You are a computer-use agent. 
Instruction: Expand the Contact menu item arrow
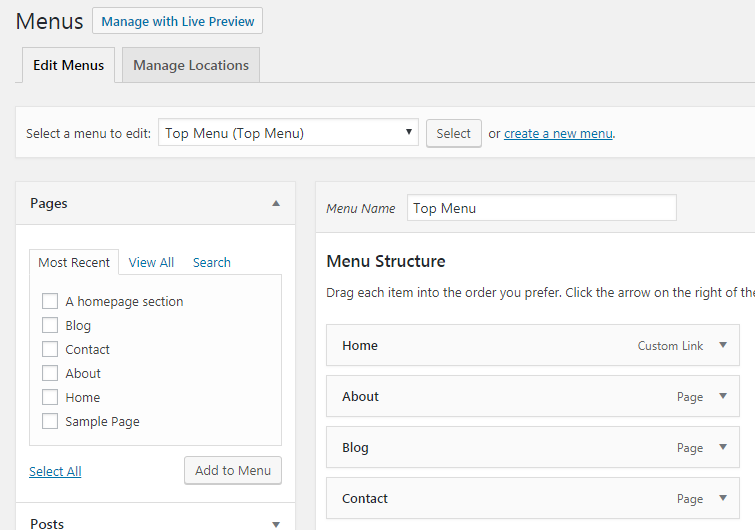[x=723, y=499]
